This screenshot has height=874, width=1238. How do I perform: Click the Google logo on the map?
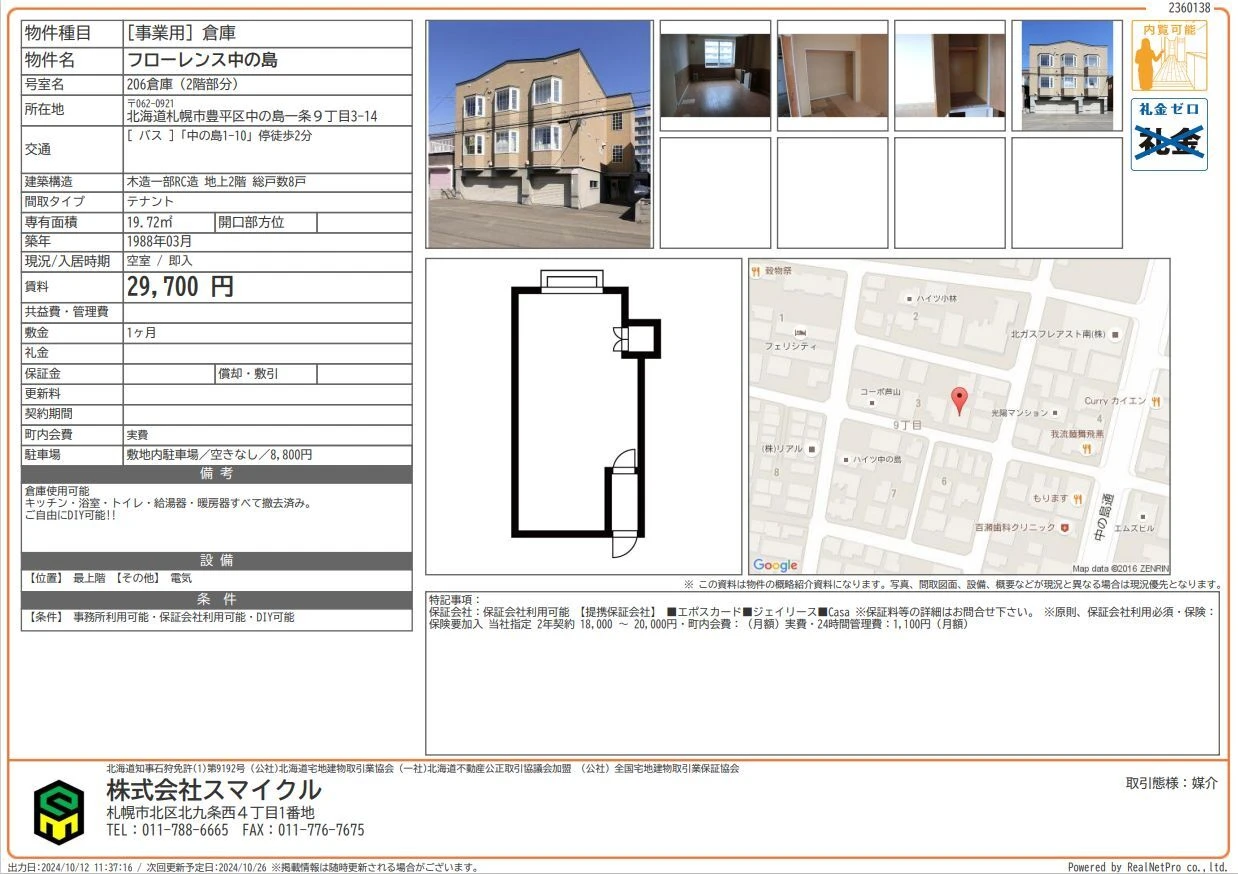tap(776, 565)
